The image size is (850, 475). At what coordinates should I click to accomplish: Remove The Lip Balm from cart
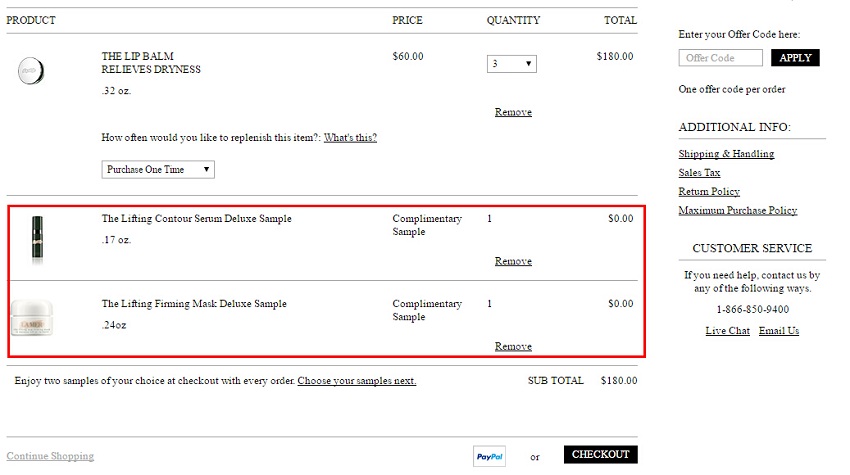[513, 112]
